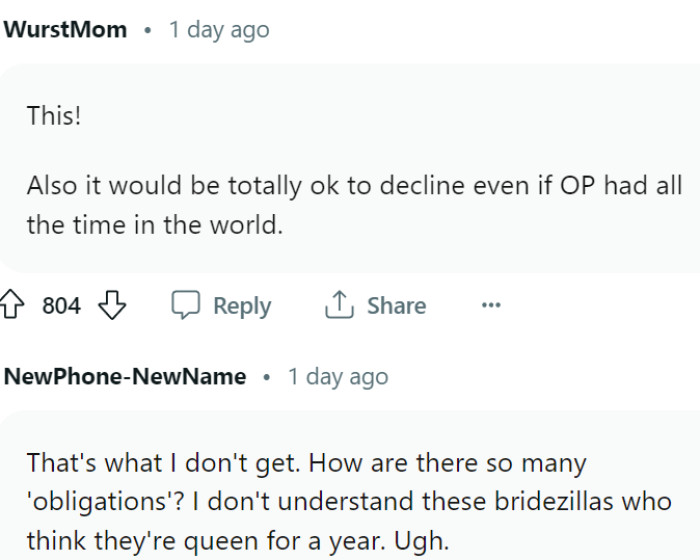Click the 804 vote count
The width and height of the screenshot is (700, 560).
(x=61, y=306)
